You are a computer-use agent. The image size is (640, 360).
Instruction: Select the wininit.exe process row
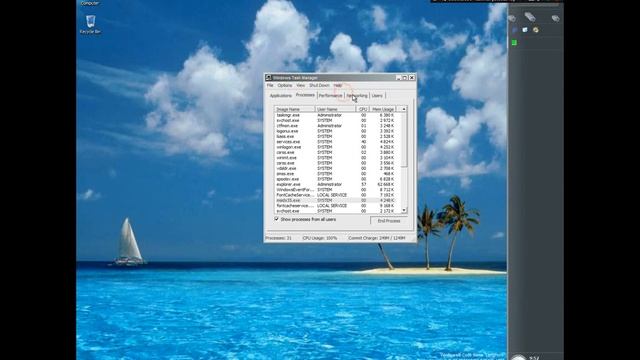337,158
